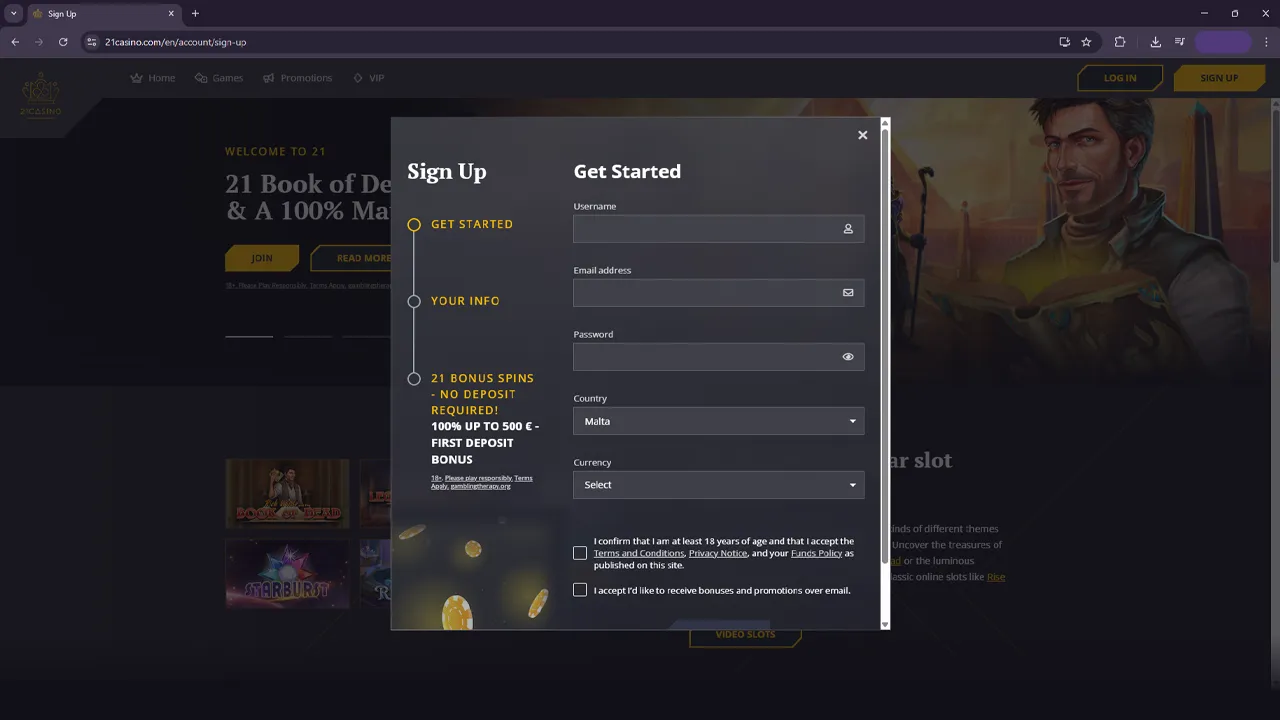Open the Games menu item
Image resolution: width=1280 pixels, height=720 pixels.
click(x=219, y=78)
